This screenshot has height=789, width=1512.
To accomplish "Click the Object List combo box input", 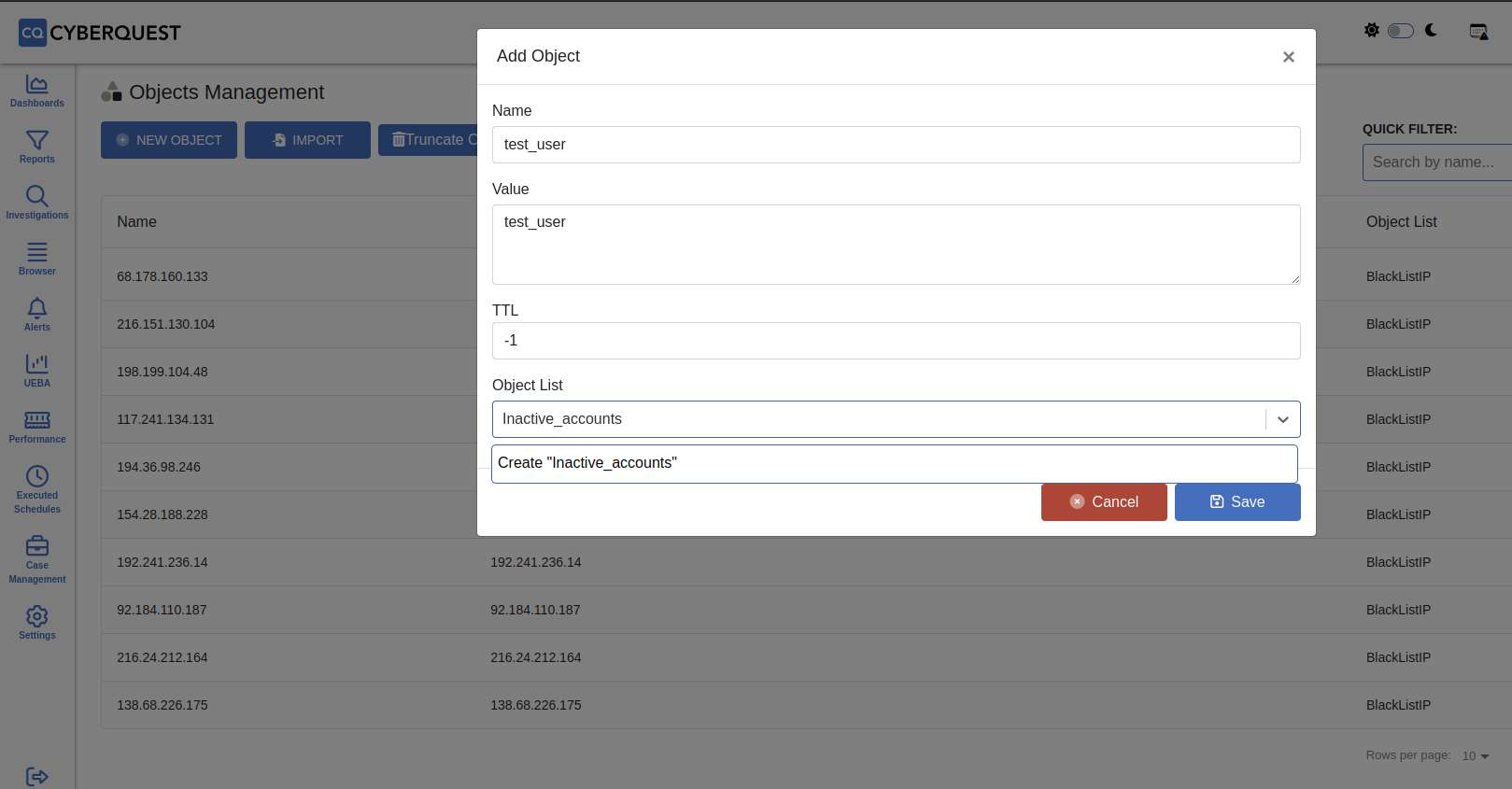I will (x=878, y=419).
